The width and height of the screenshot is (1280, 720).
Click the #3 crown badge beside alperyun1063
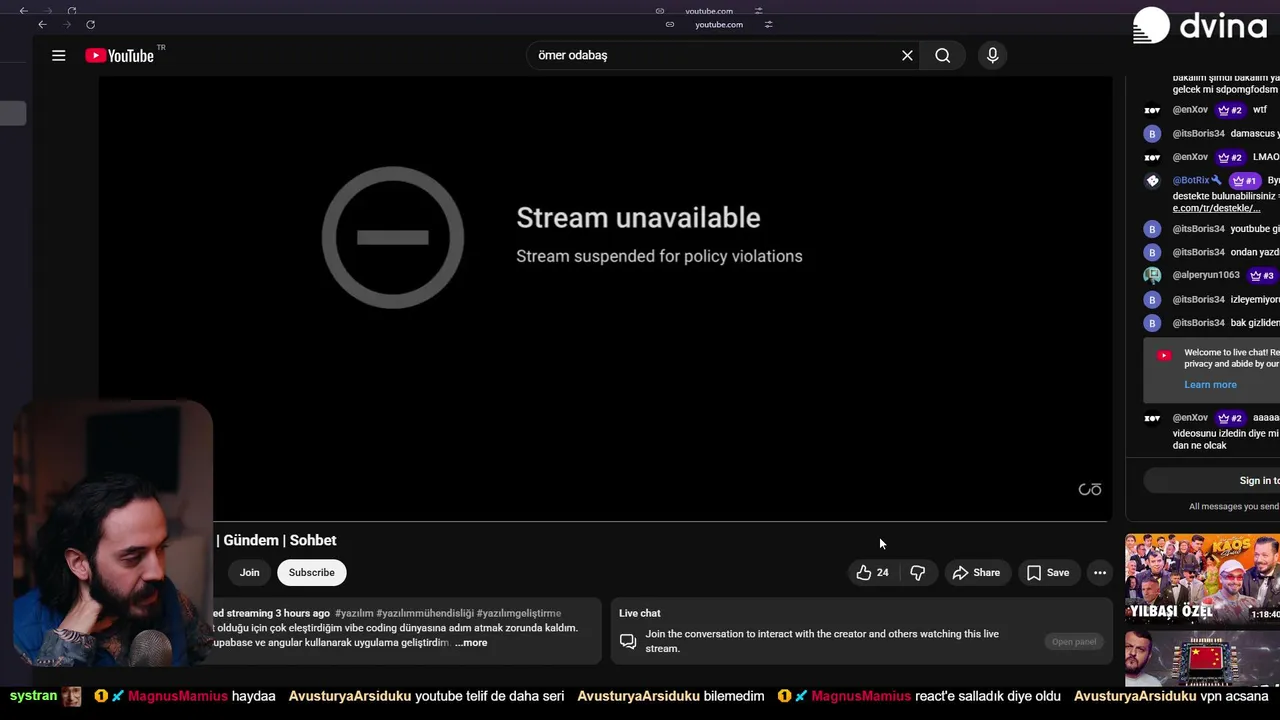pyautogui.click(x=1262, y=276)
